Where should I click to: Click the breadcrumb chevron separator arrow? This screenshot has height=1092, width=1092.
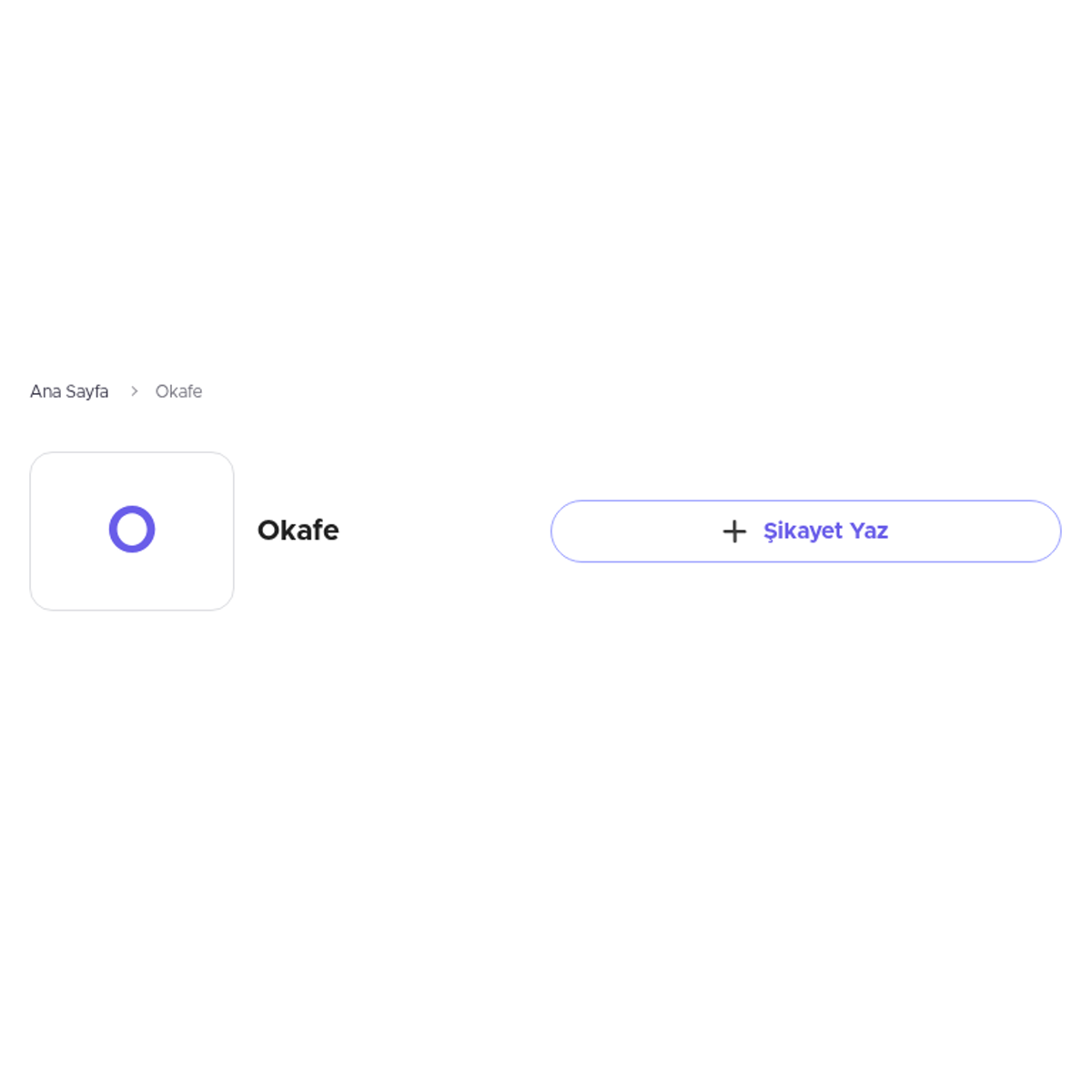(x=134, y=391)
